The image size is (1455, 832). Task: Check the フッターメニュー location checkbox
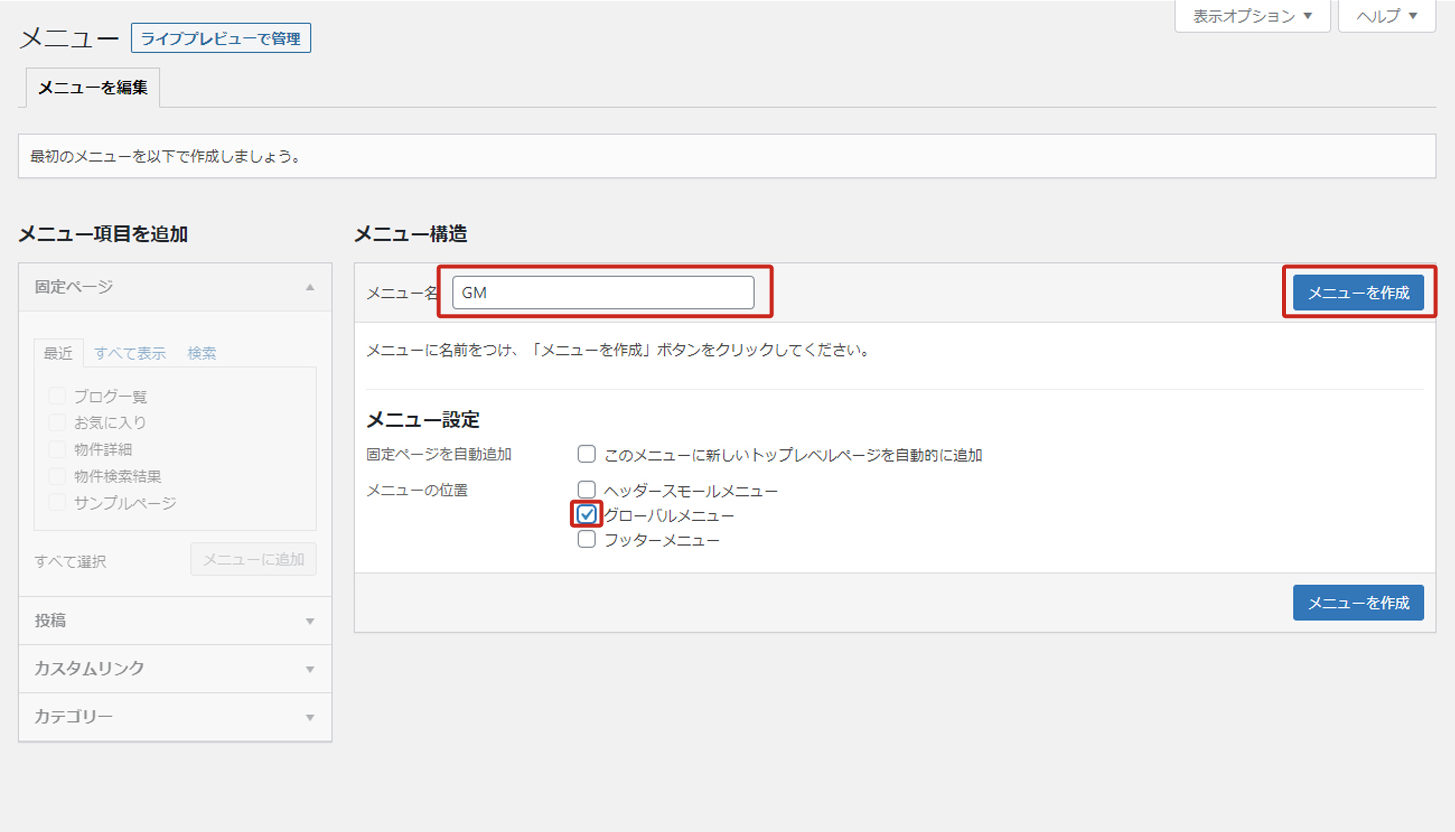[x=587, y=540]
